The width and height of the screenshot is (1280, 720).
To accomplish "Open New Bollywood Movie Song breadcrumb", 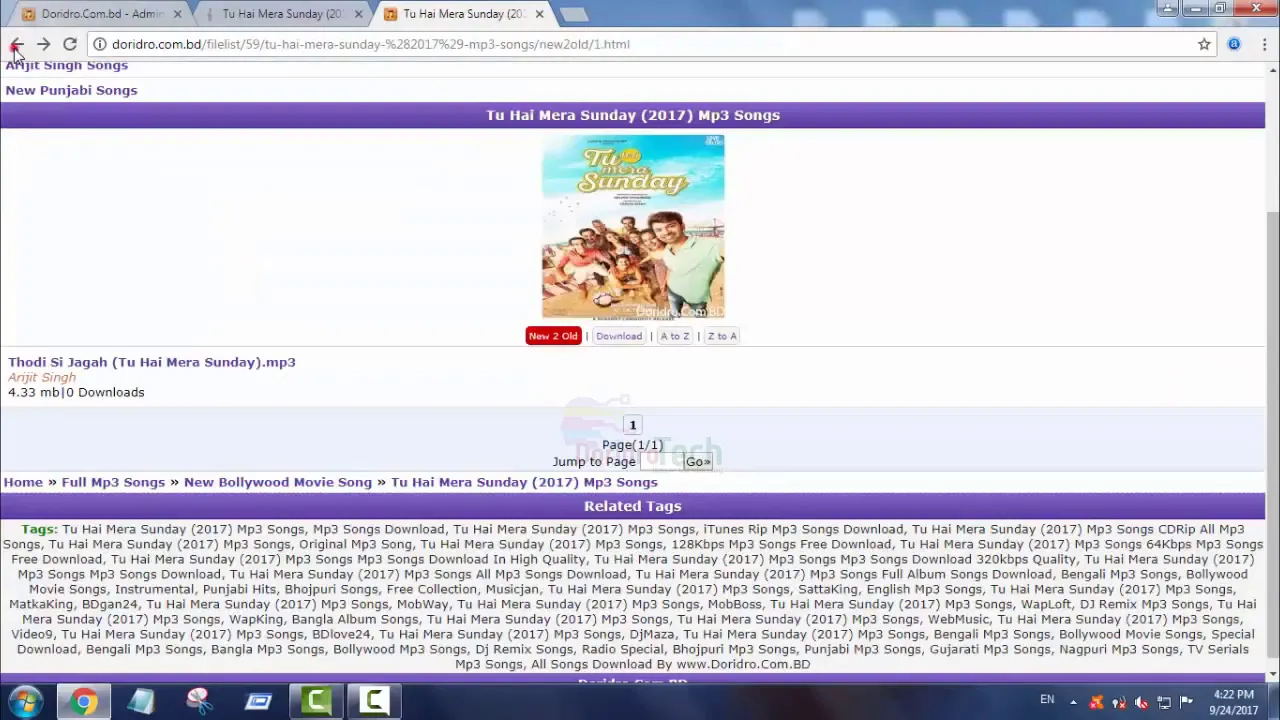I will pyautogui.click(x=277, y=482).
